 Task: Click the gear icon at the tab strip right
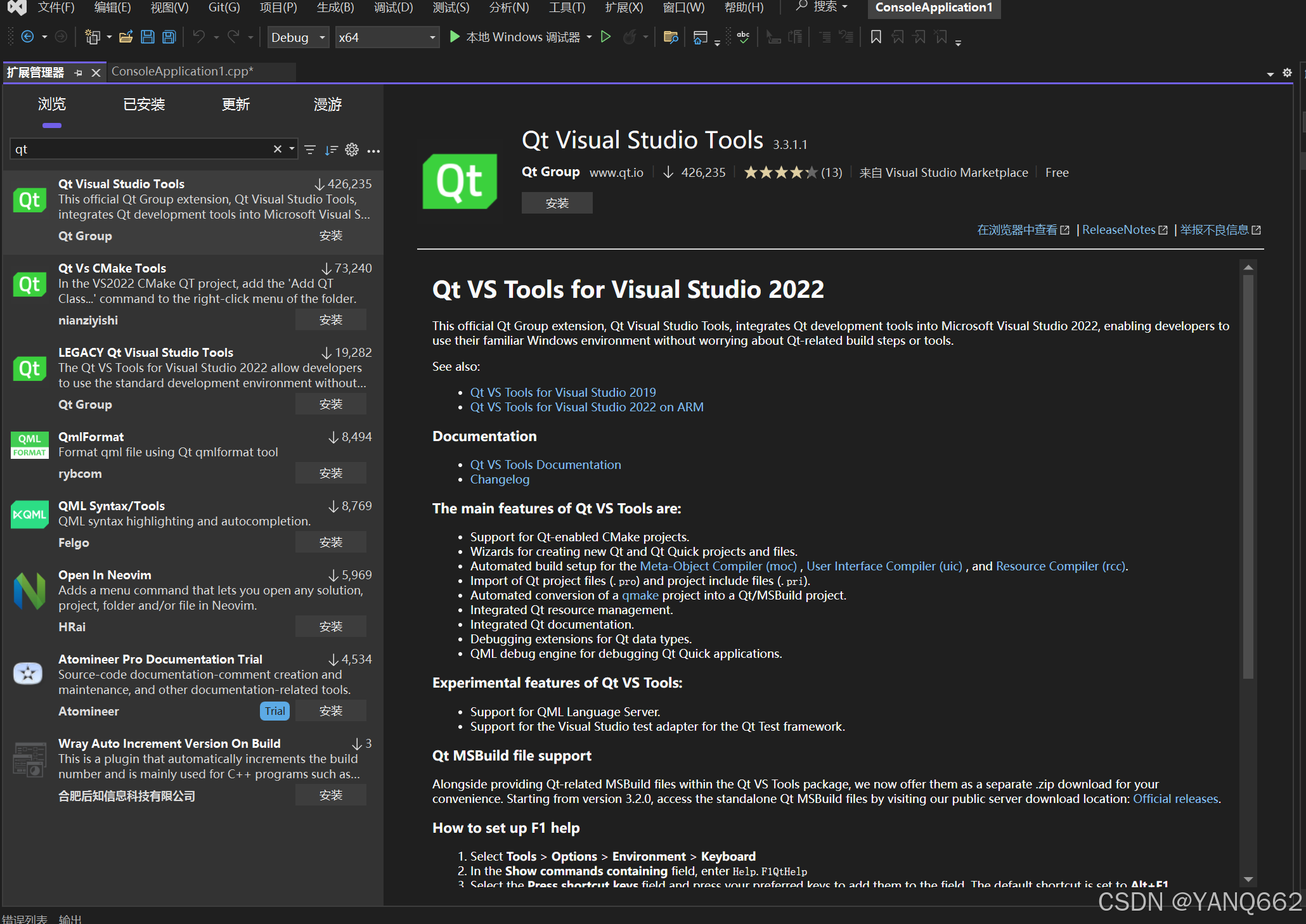(x=1287, y=73)
